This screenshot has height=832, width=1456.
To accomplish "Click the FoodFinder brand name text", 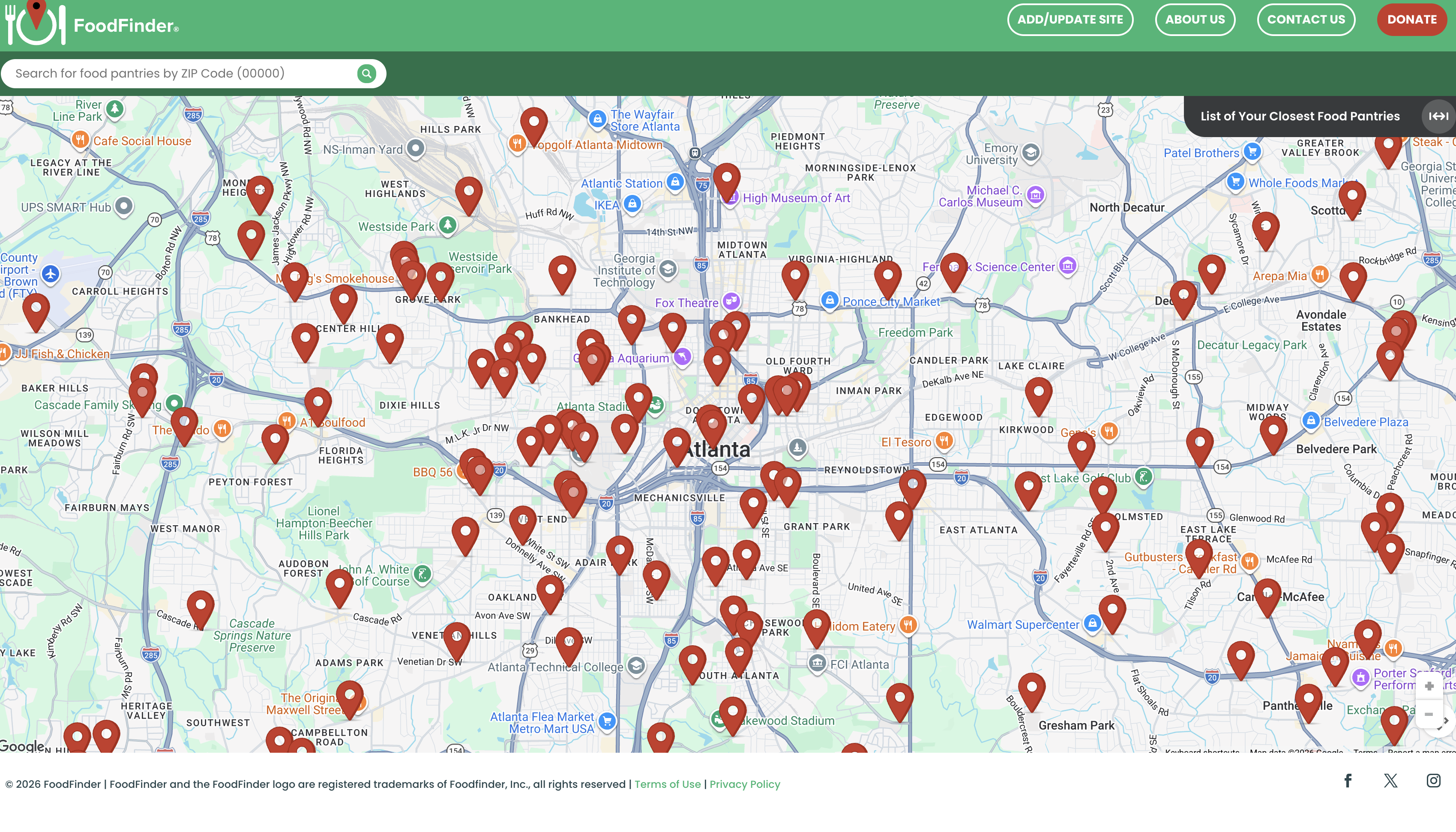I will [126, 26].
